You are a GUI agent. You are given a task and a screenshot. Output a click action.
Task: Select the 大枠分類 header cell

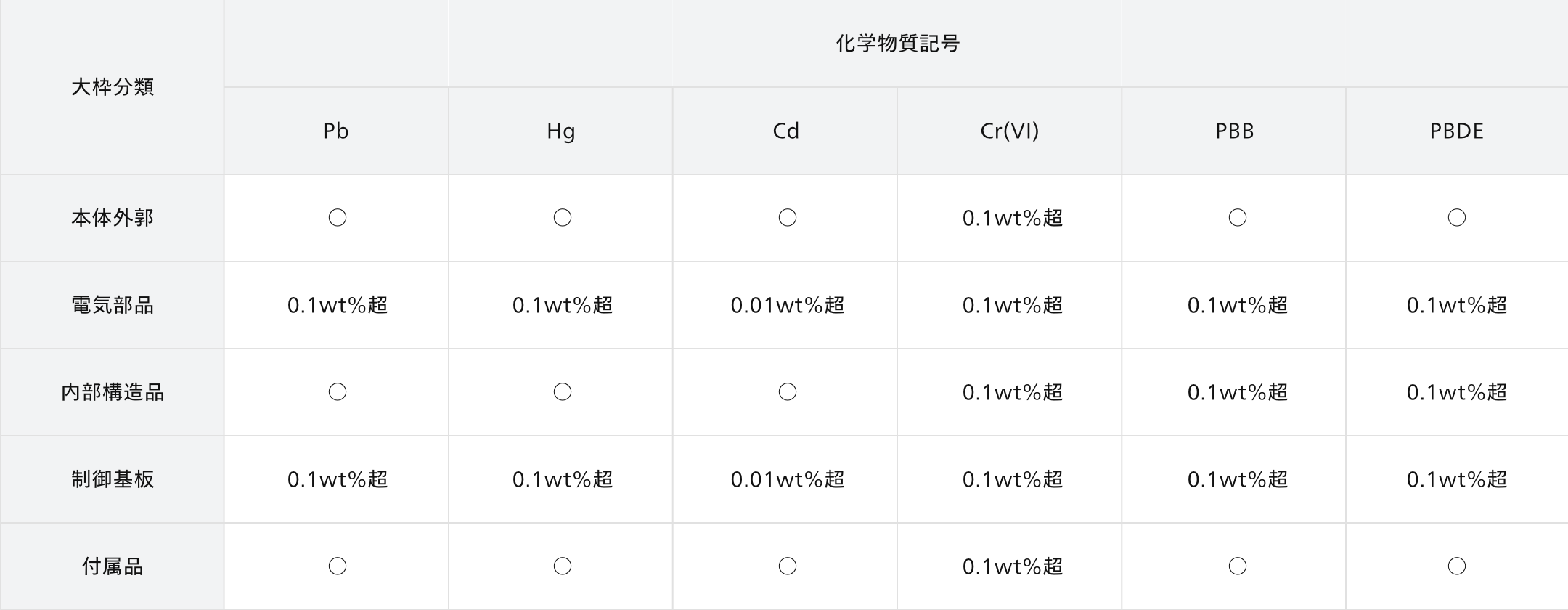coord(112,87)
